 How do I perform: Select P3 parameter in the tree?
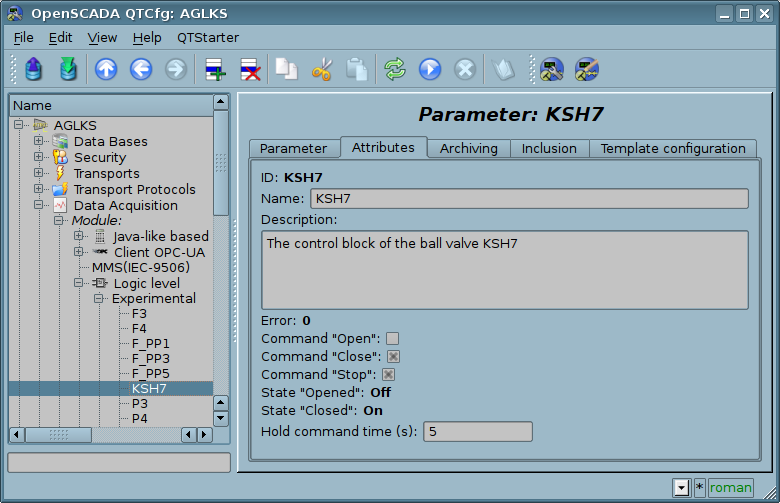click(x=140, y=403)
